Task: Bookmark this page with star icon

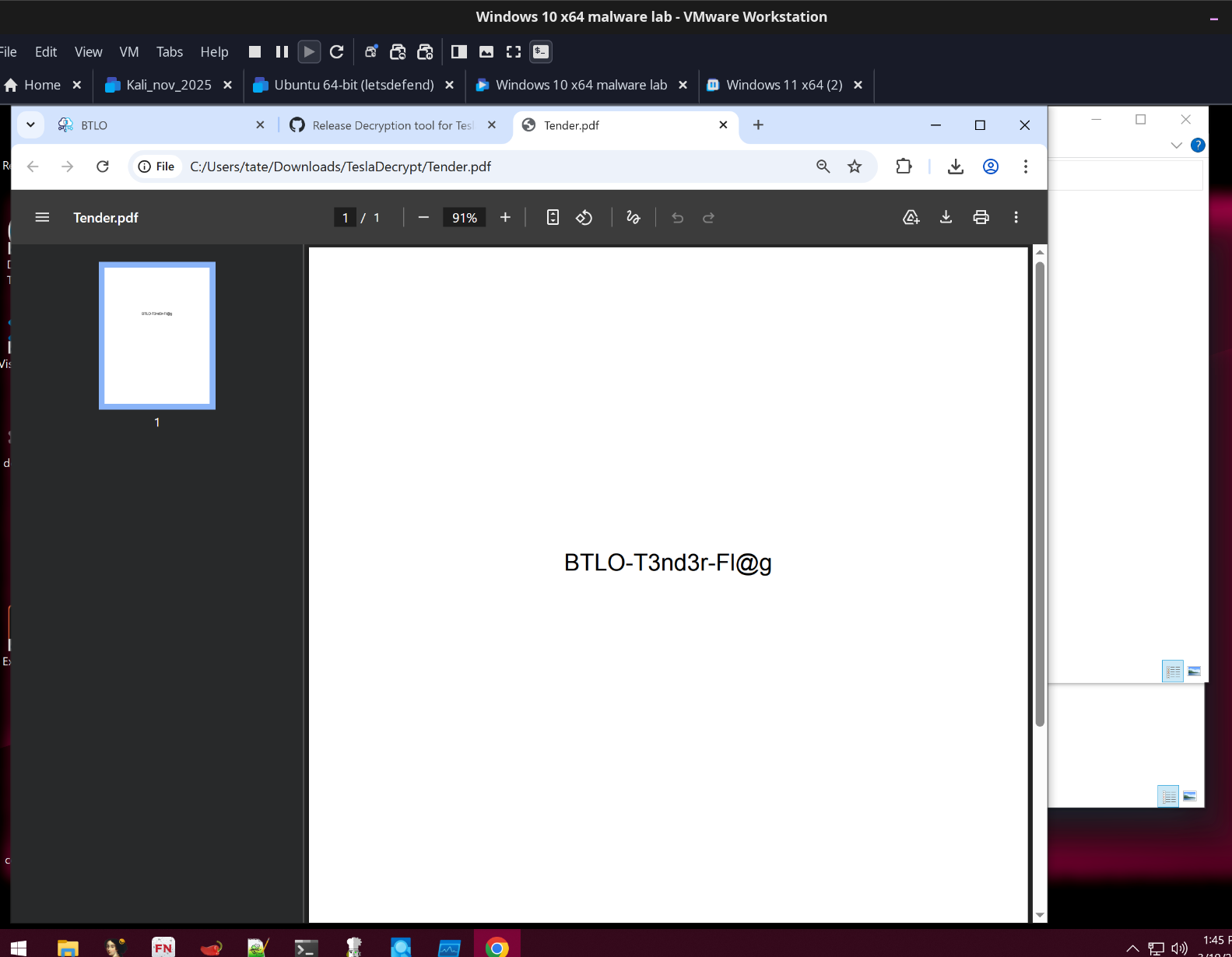Action: click(855, 167)
